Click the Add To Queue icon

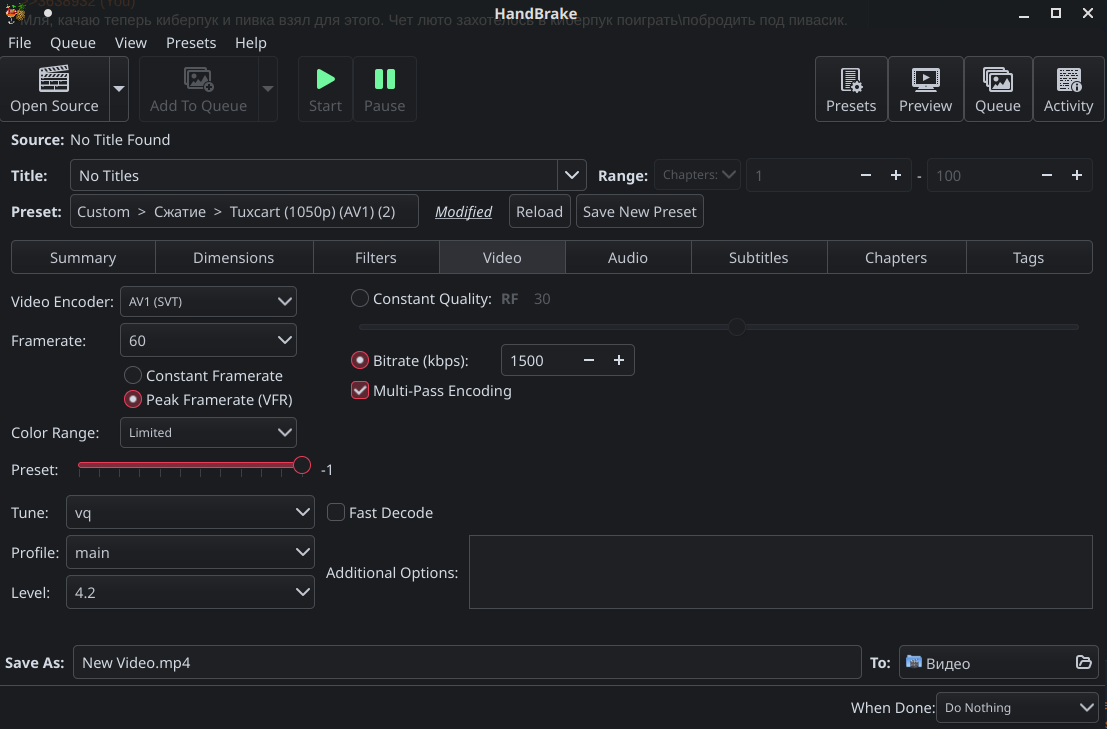tap(198, 80)
